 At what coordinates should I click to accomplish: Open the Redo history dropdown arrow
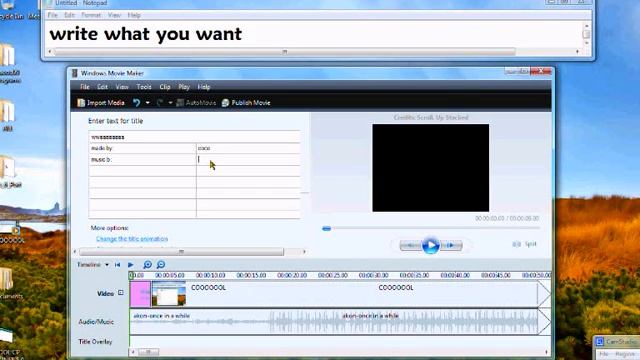click(x=170, y=103)
